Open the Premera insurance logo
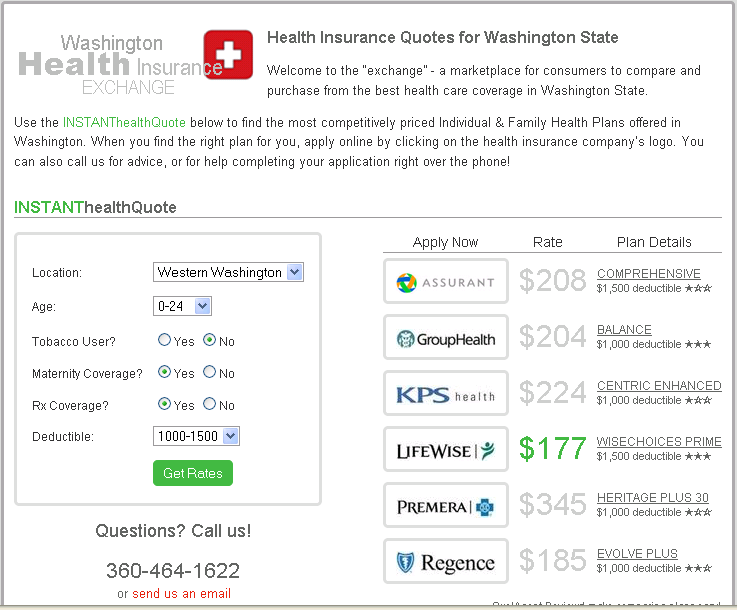Image resolution: width=737 pixels, height=610 pixels. click(x=446, y=506)
